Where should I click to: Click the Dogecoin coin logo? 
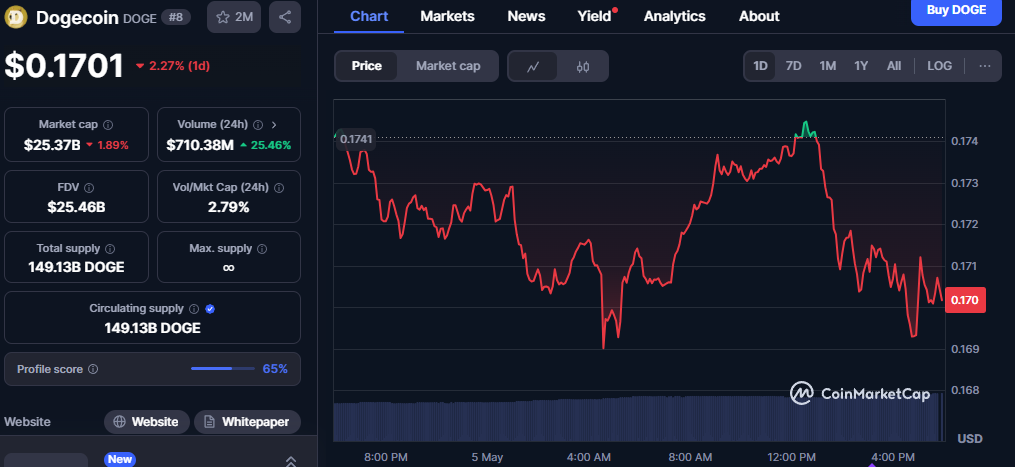(x=16, y=17)
